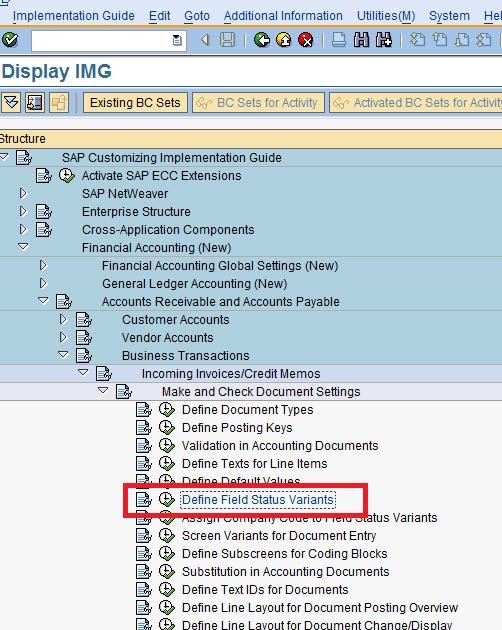Execute activity for Activate SAP ECC Extensions
Image resolution: width=502 pixels, height=630 pixels.
coord(67,176)
